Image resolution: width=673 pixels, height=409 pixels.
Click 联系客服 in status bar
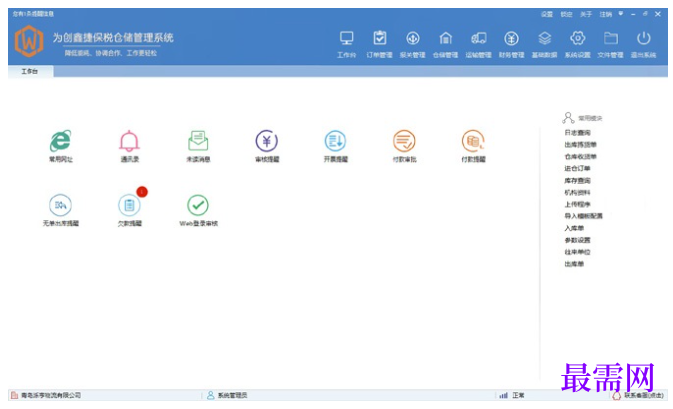click(643, 395)
